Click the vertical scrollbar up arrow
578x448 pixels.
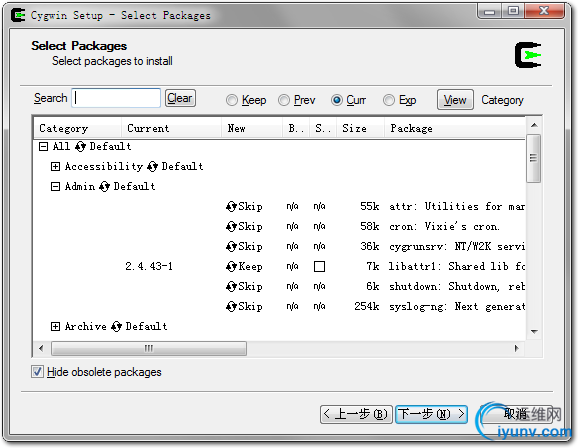click(x=534, y=126)
